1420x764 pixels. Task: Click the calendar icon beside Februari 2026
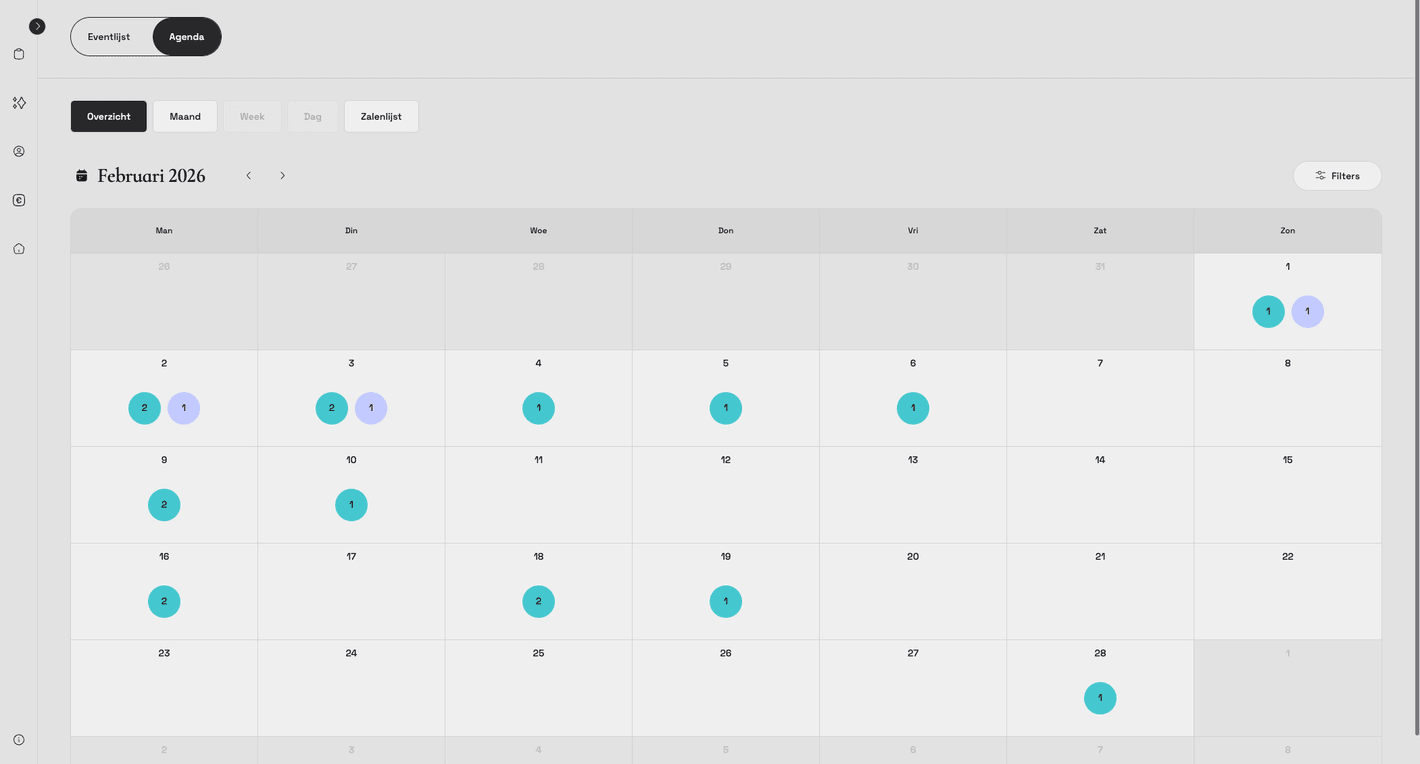(82, 176)
